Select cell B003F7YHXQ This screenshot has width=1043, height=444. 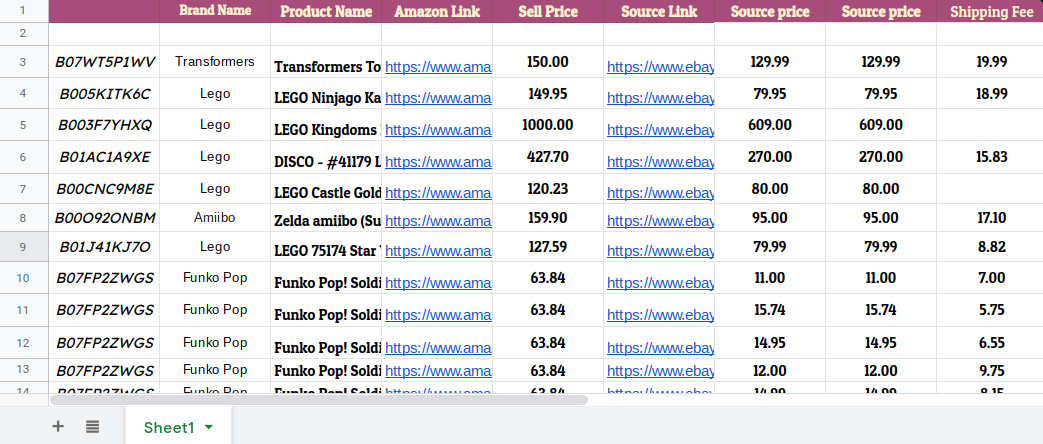click(x=104, y=124)
